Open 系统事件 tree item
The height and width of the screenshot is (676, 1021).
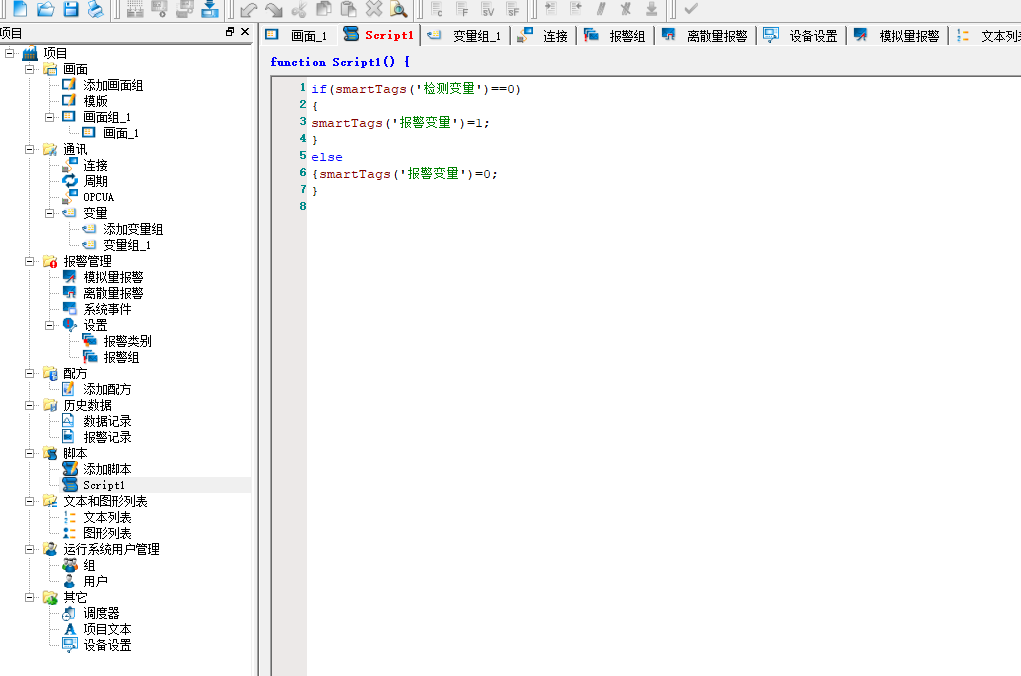click(107, 309)
